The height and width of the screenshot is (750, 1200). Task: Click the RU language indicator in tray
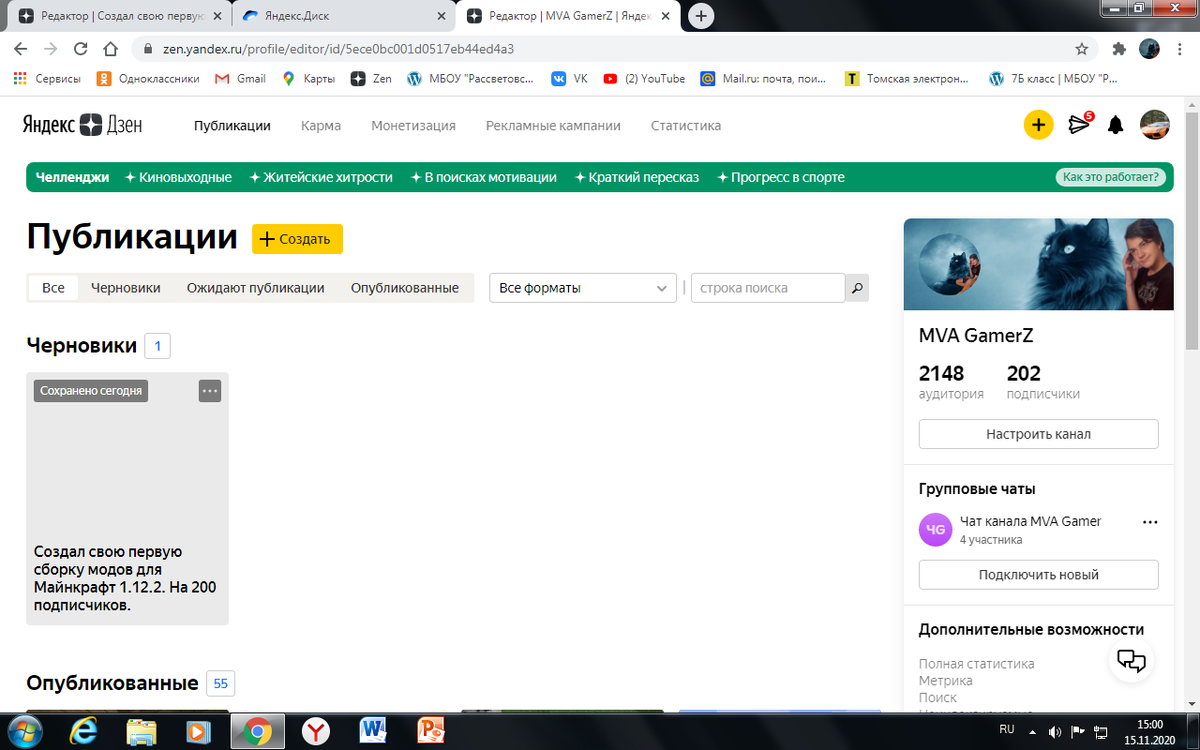pyautogui.click(x=1007, y=728)
